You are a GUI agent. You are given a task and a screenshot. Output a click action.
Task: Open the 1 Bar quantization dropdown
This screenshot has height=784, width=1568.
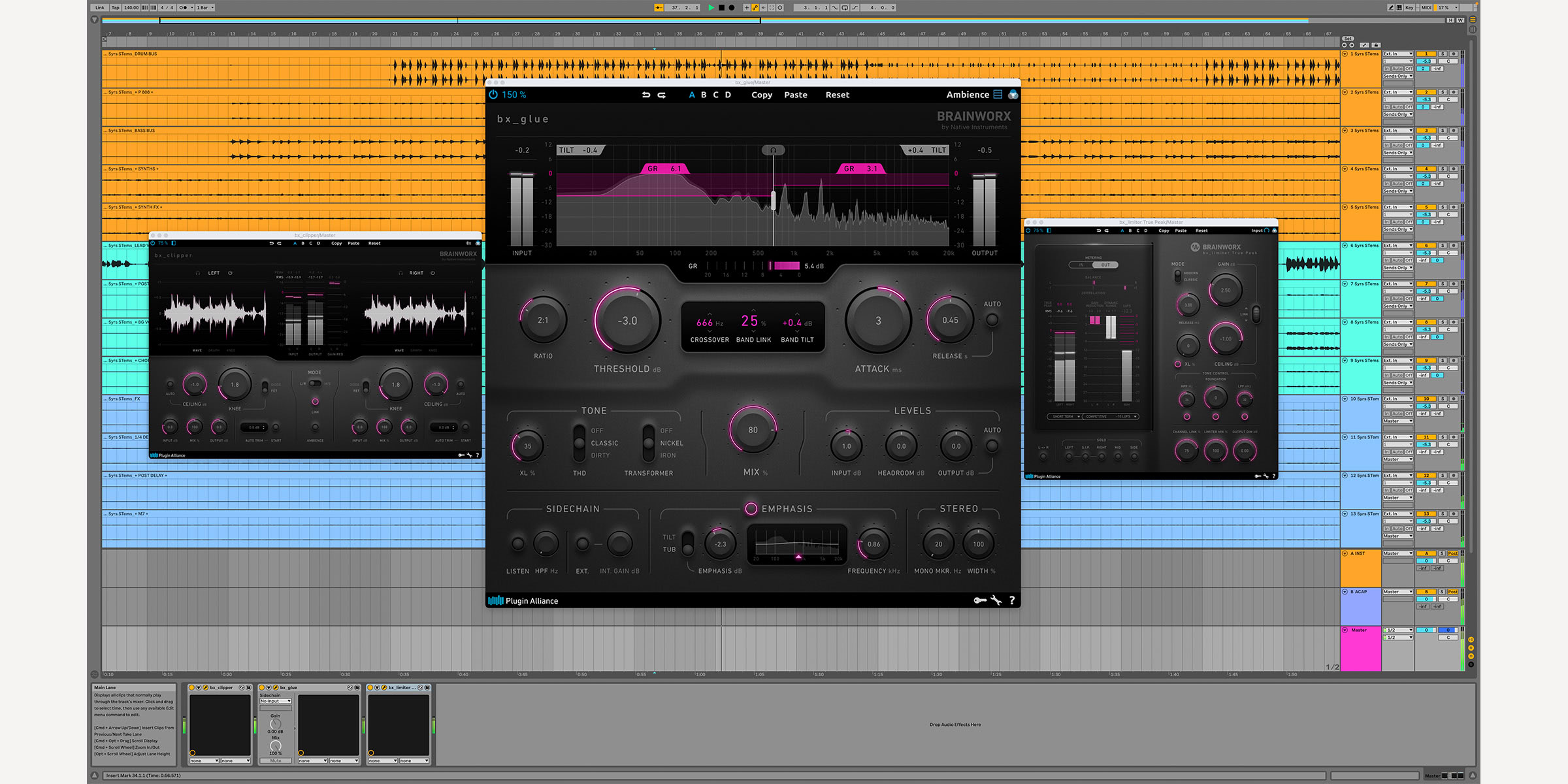[205, 8]
